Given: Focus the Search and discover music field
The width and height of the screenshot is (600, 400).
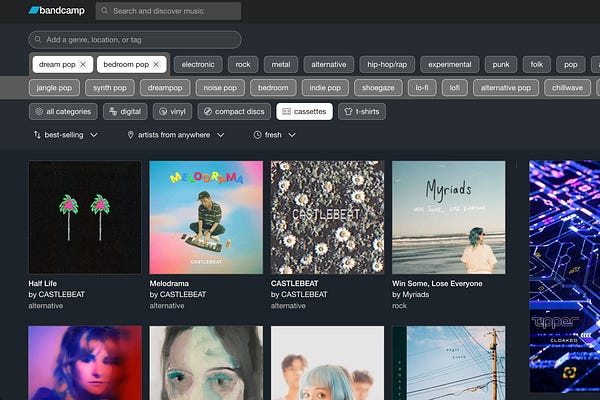Looking at the screenshot, I should pos(168,11).
